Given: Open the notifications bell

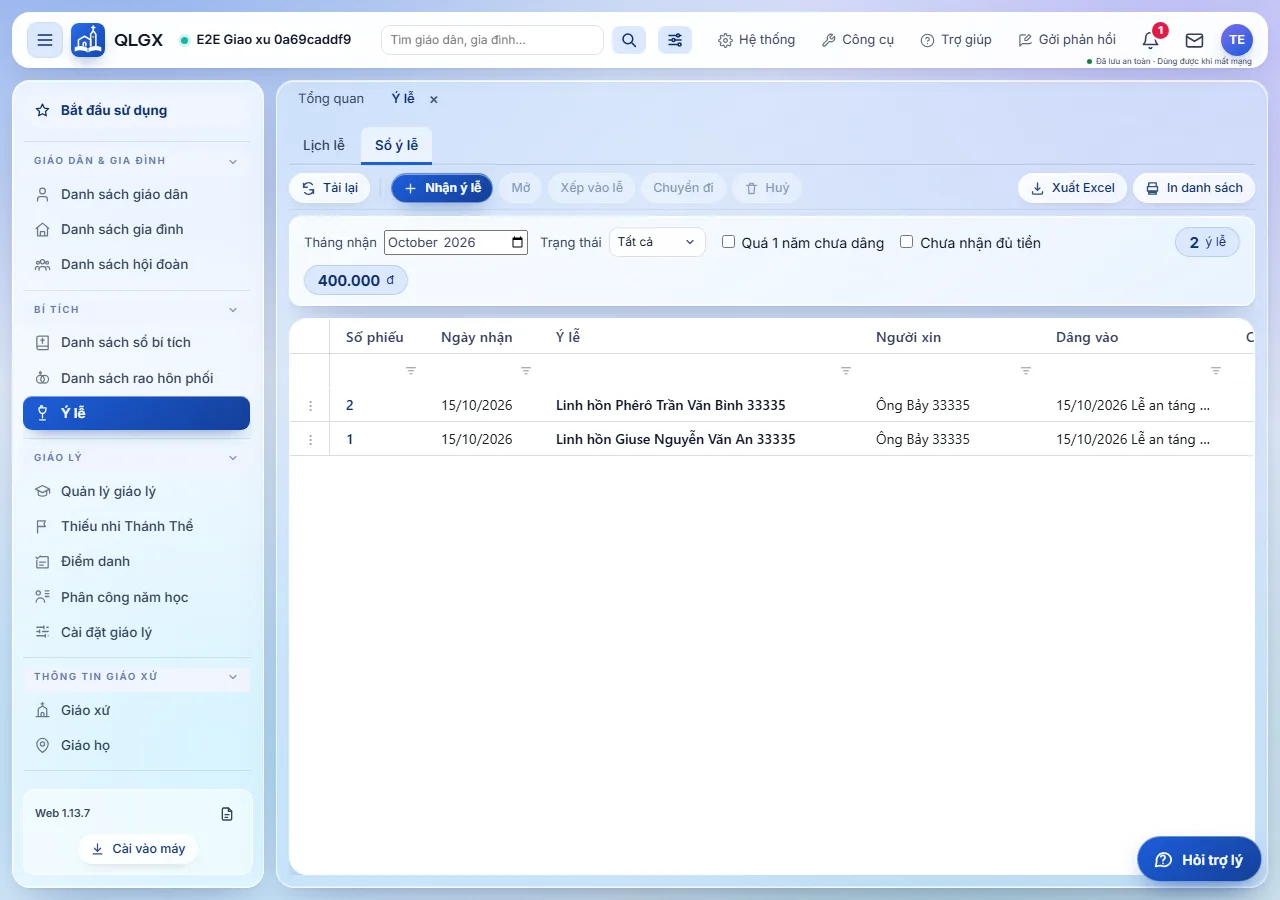Looking at the screenshot, I should pos(1151,40).
